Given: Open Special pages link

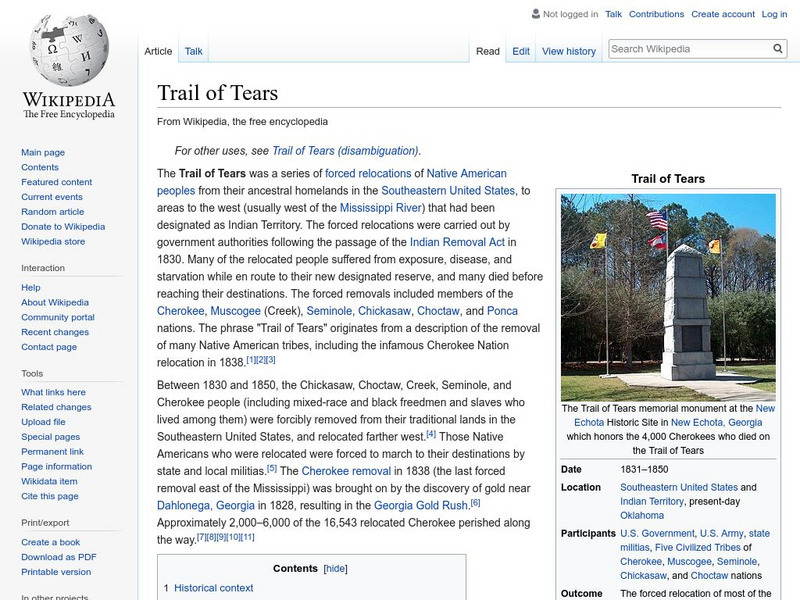Looking at the screenshot, I should (x=51, y=437).
